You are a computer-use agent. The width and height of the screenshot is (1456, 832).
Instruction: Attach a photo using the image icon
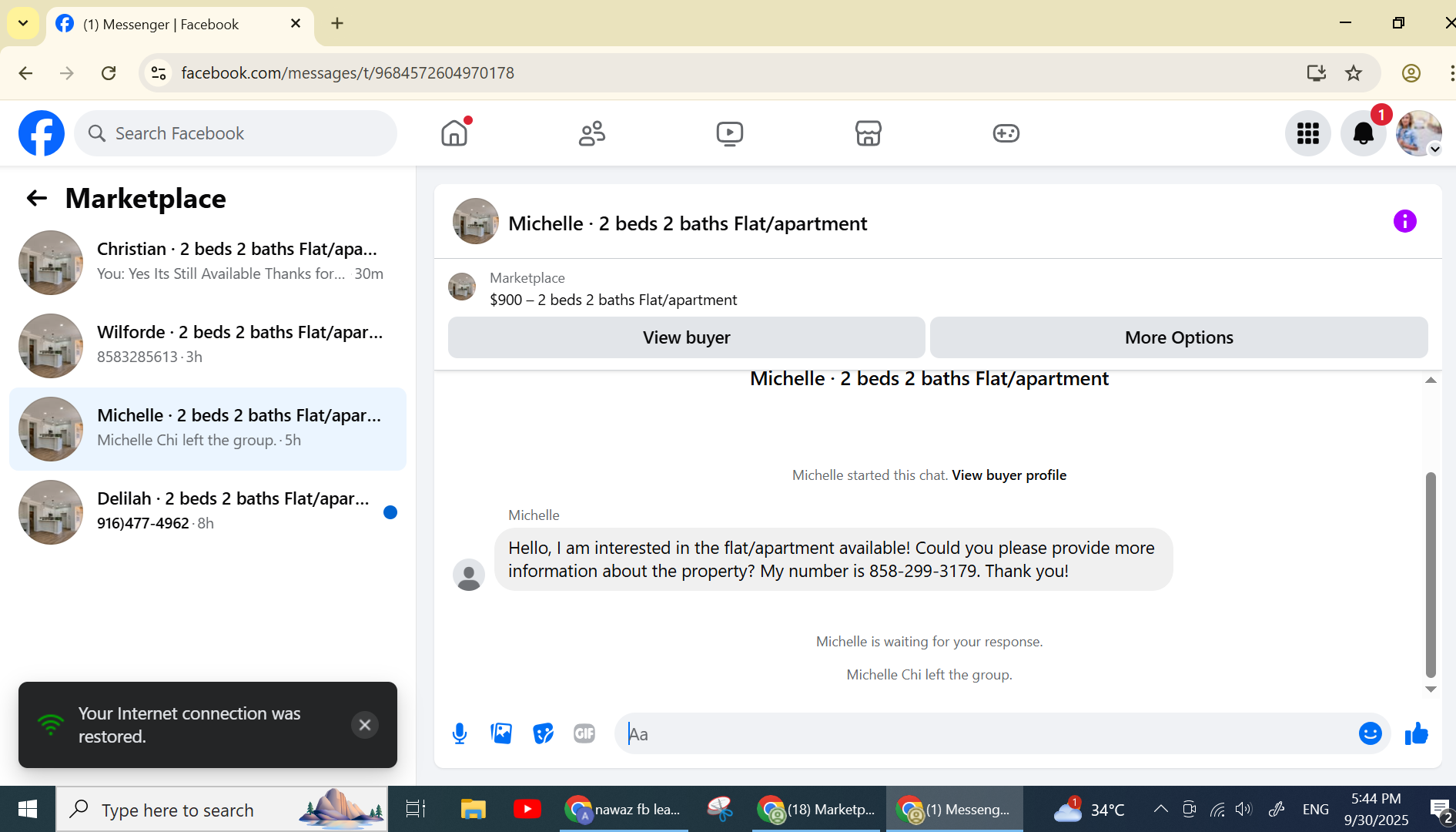[501, 734]
